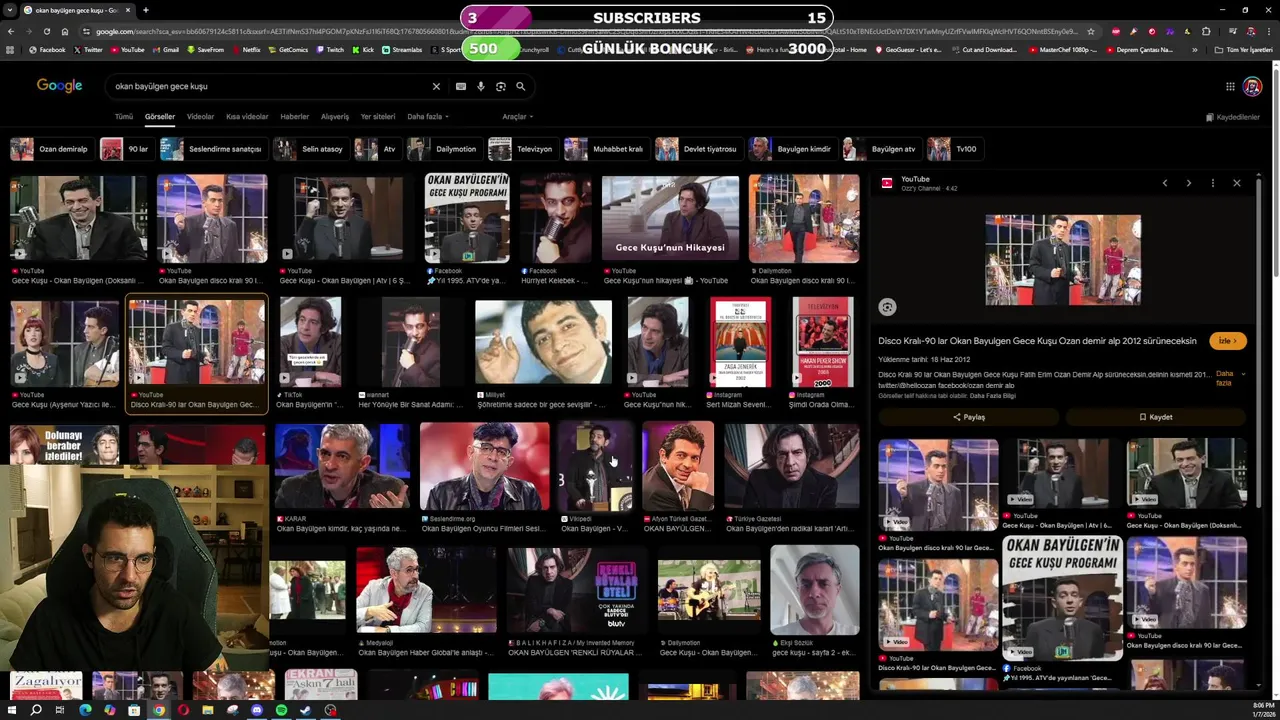The image size is (1280, 720).
Task: Search inside this image with Lens button
Action: (887, 307)
